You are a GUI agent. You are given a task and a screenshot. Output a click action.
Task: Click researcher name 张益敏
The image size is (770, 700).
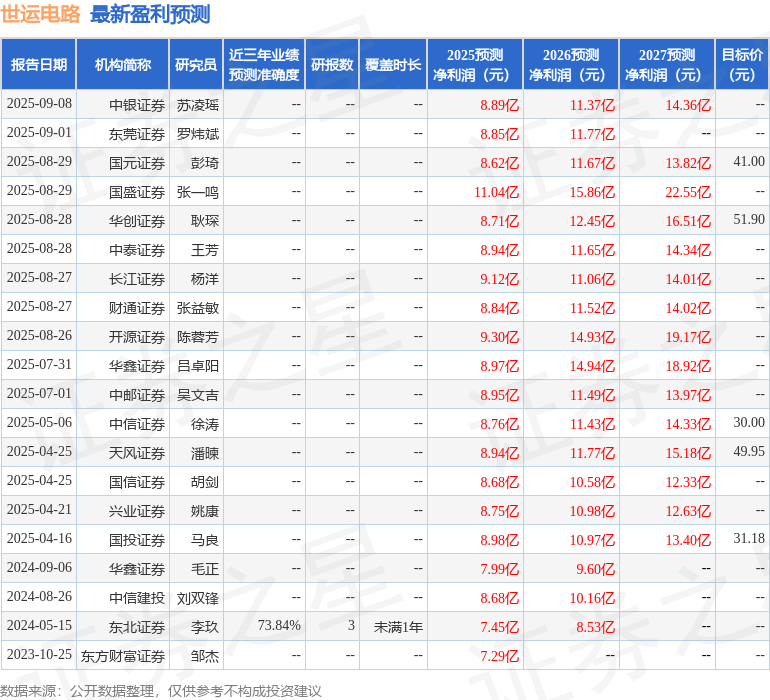click(197, 308)
